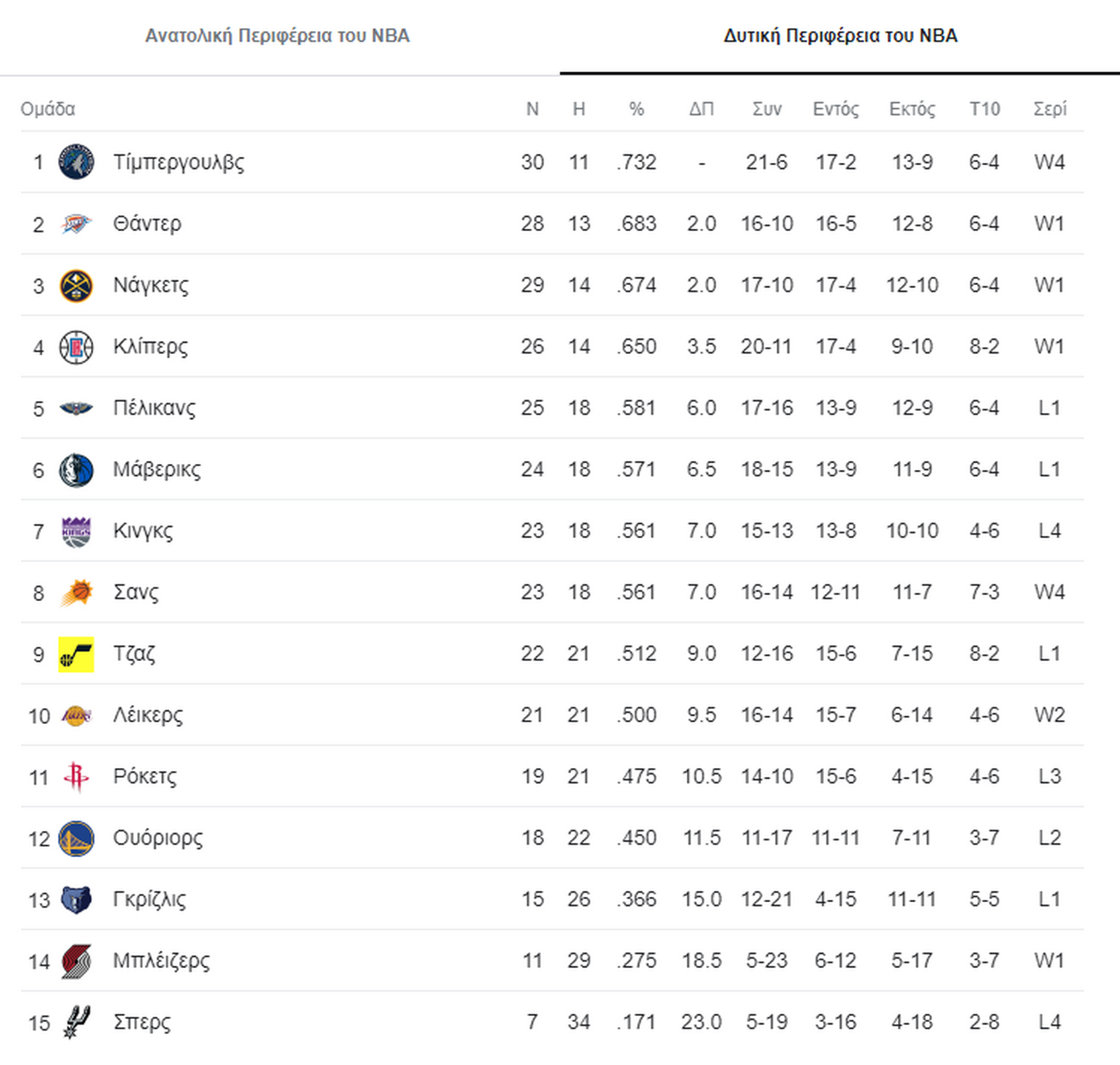This screenshot has height=1065, width=1120.
Task: Click the Trail Blazers logo
Action: click(x=76, y=961)
